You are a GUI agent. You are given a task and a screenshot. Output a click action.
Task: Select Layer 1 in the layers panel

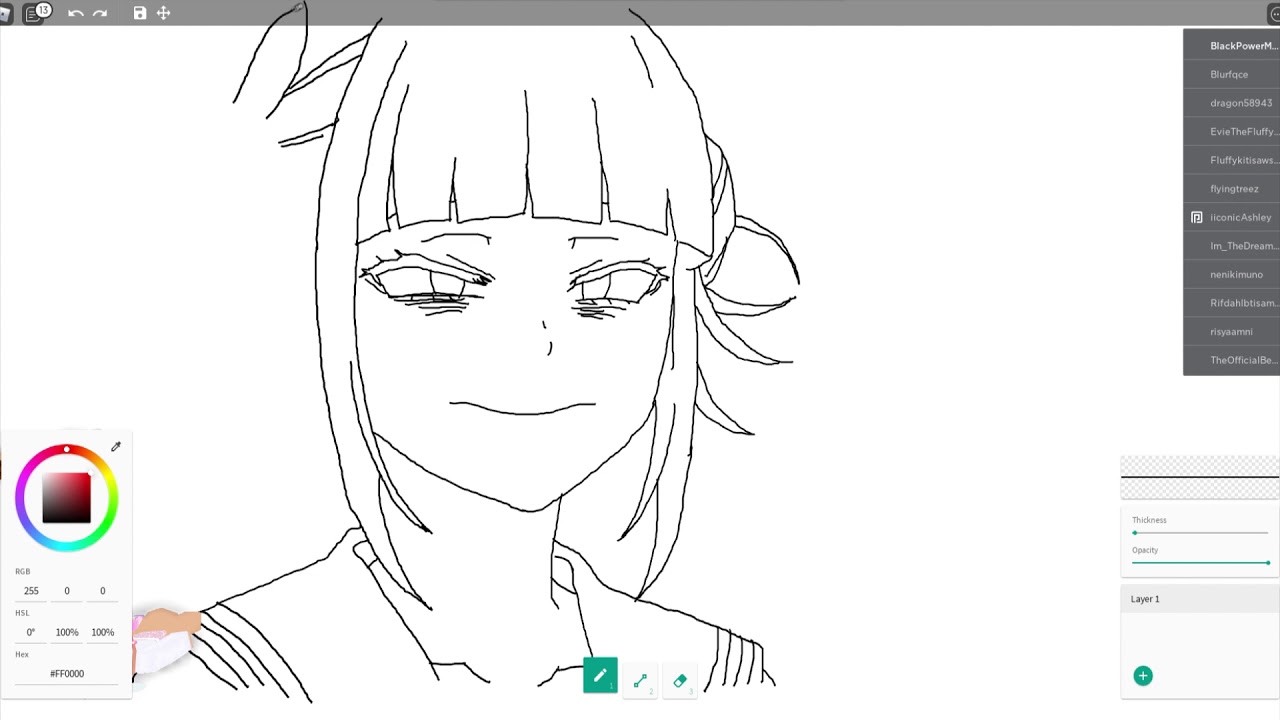coord(1200,599)
